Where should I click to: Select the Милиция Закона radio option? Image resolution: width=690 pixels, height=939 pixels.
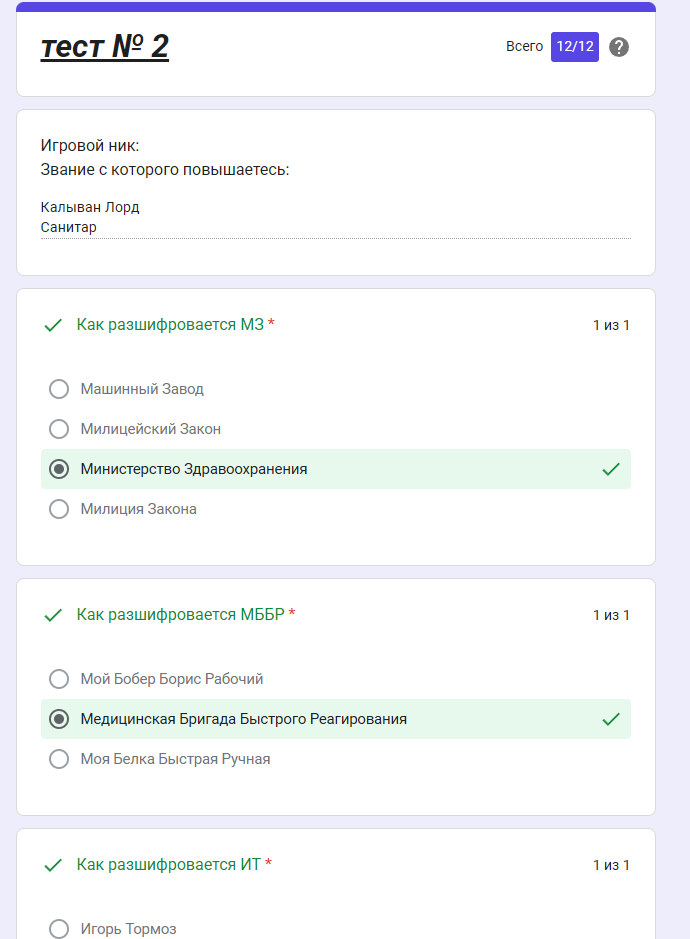click(59, 509)
